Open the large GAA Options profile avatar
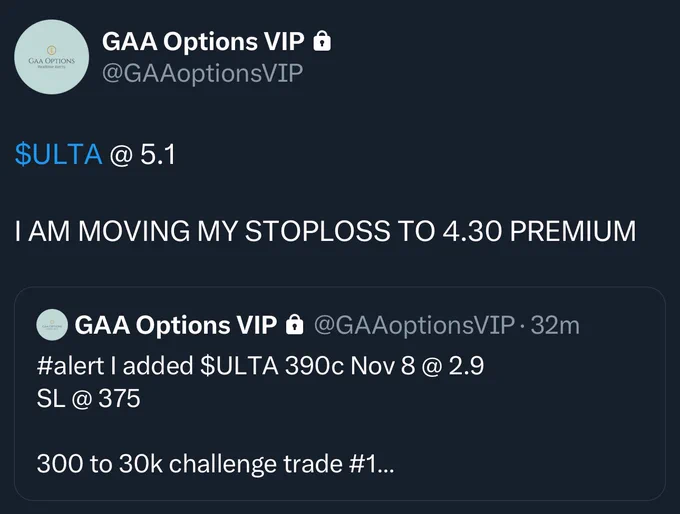680x514 pixels. pos(52,57)
